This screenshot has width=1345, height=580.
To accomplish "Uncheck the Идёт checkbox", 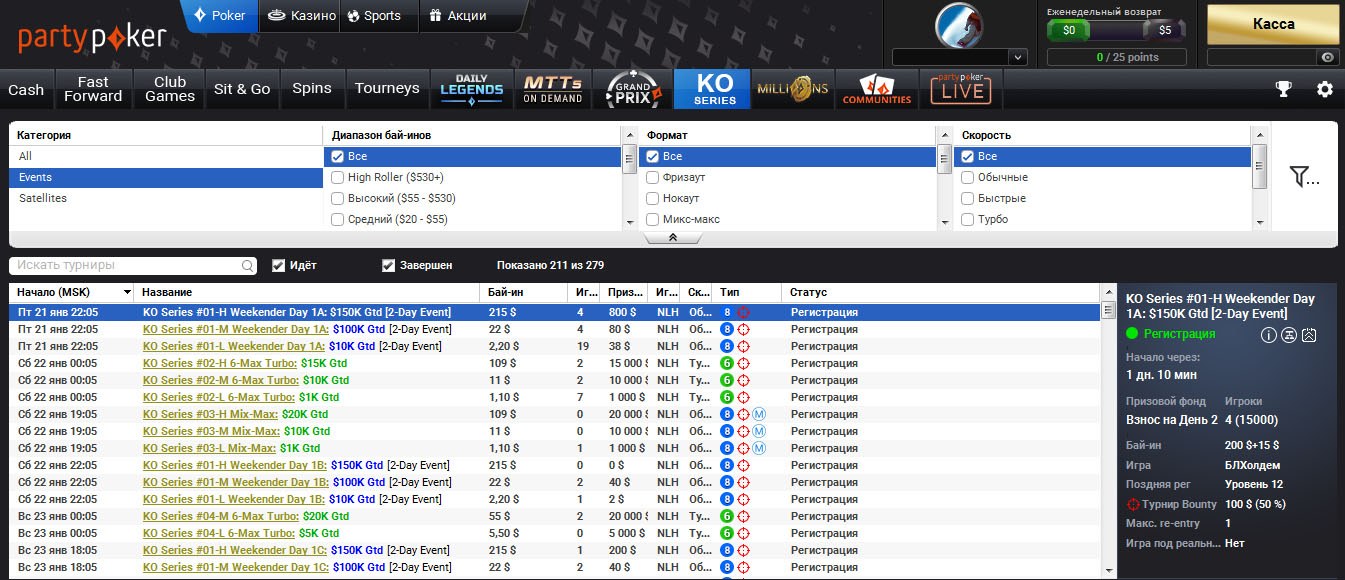I will tap(279, 265).
